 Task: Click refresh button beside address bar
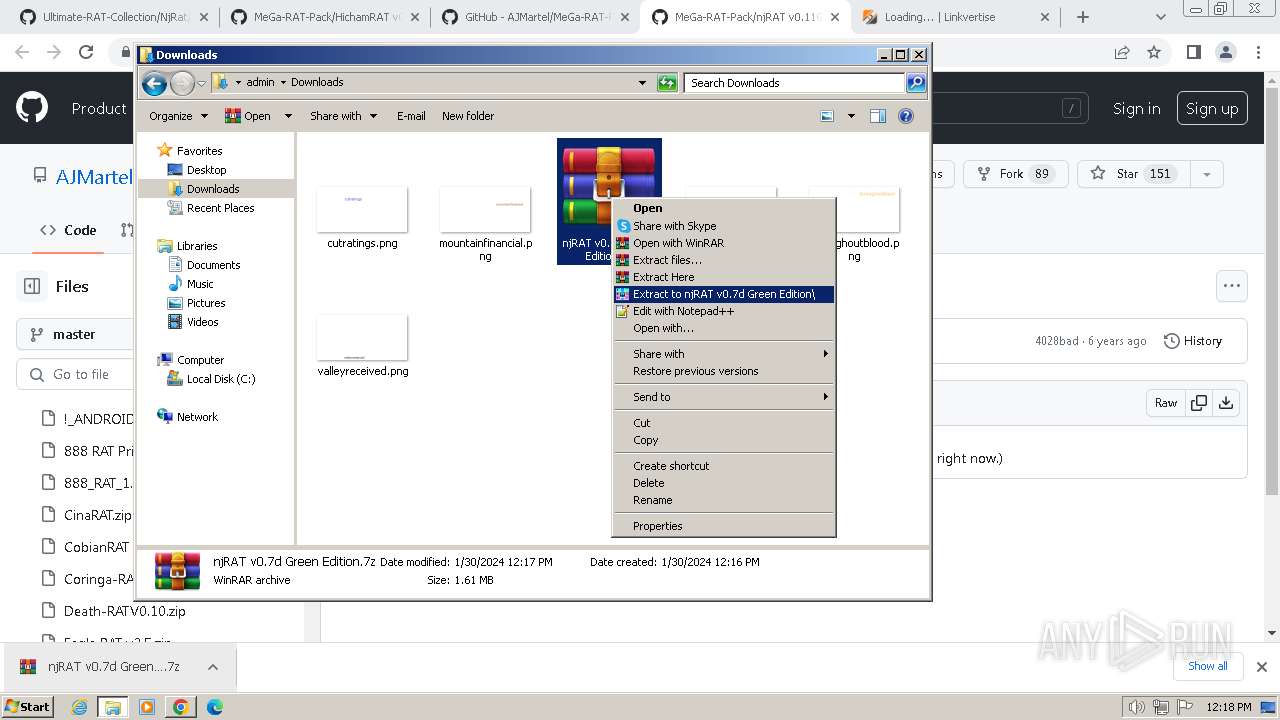pyautogui.click(x=667, y=83)
